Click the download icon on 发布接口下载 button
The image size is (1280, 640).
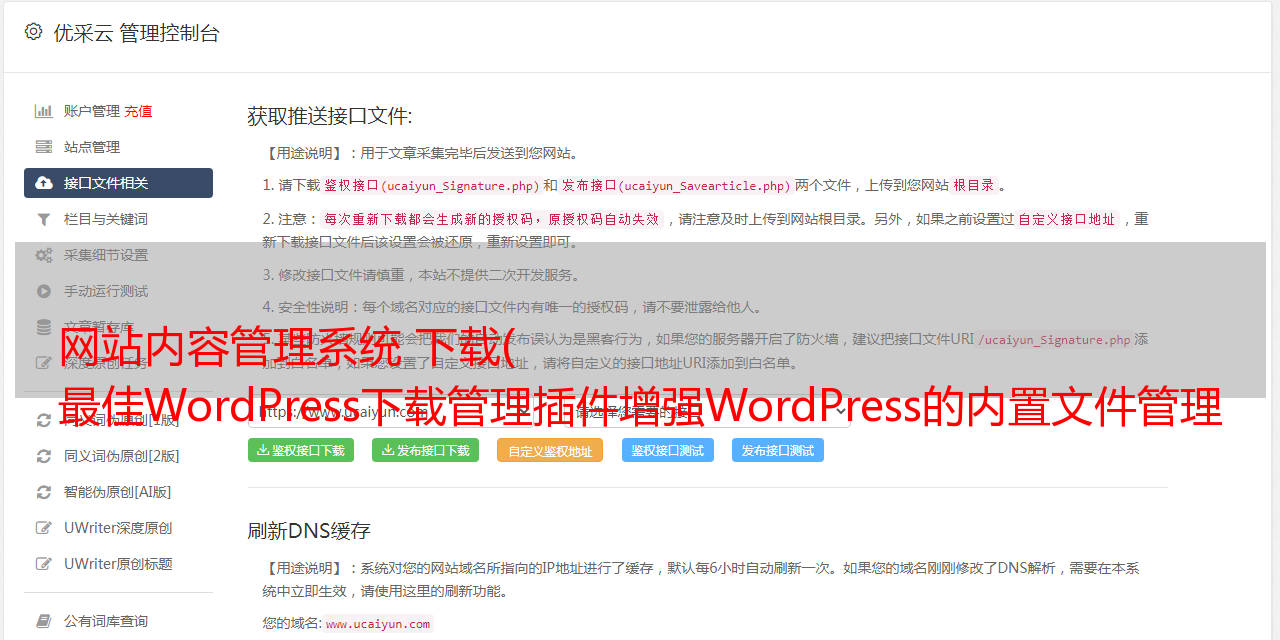(x=388, y=450)
